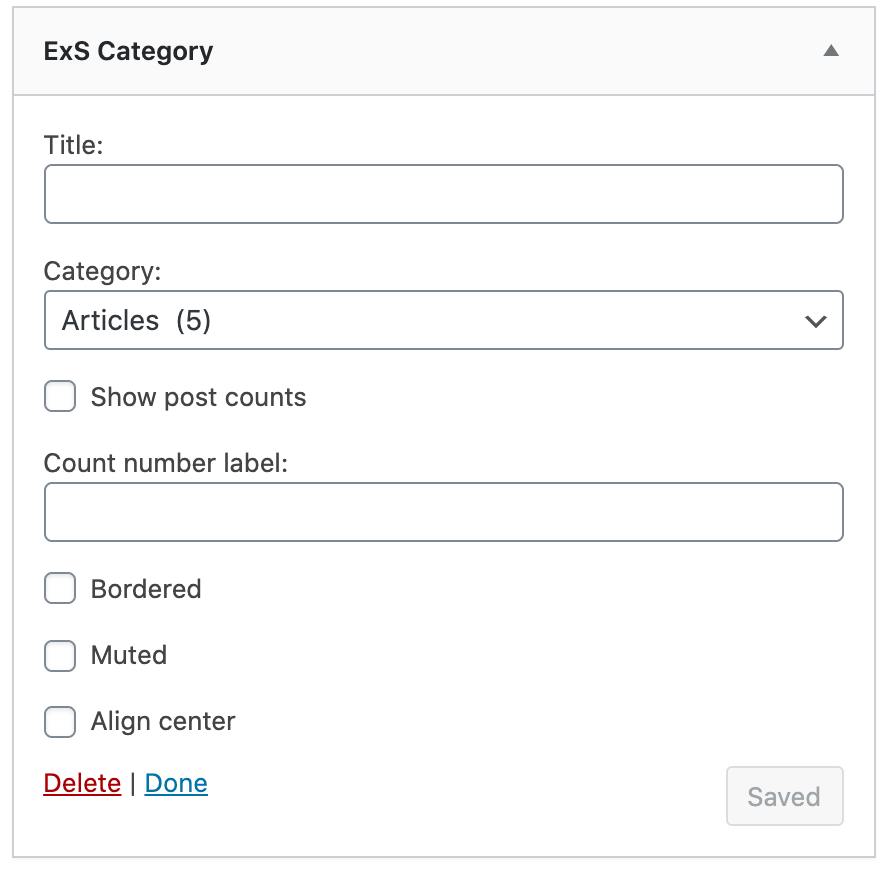The height and width of the screenshot is (870, 884).
Task: Click the 'Bordered' label text
Action: pos(146,589)
